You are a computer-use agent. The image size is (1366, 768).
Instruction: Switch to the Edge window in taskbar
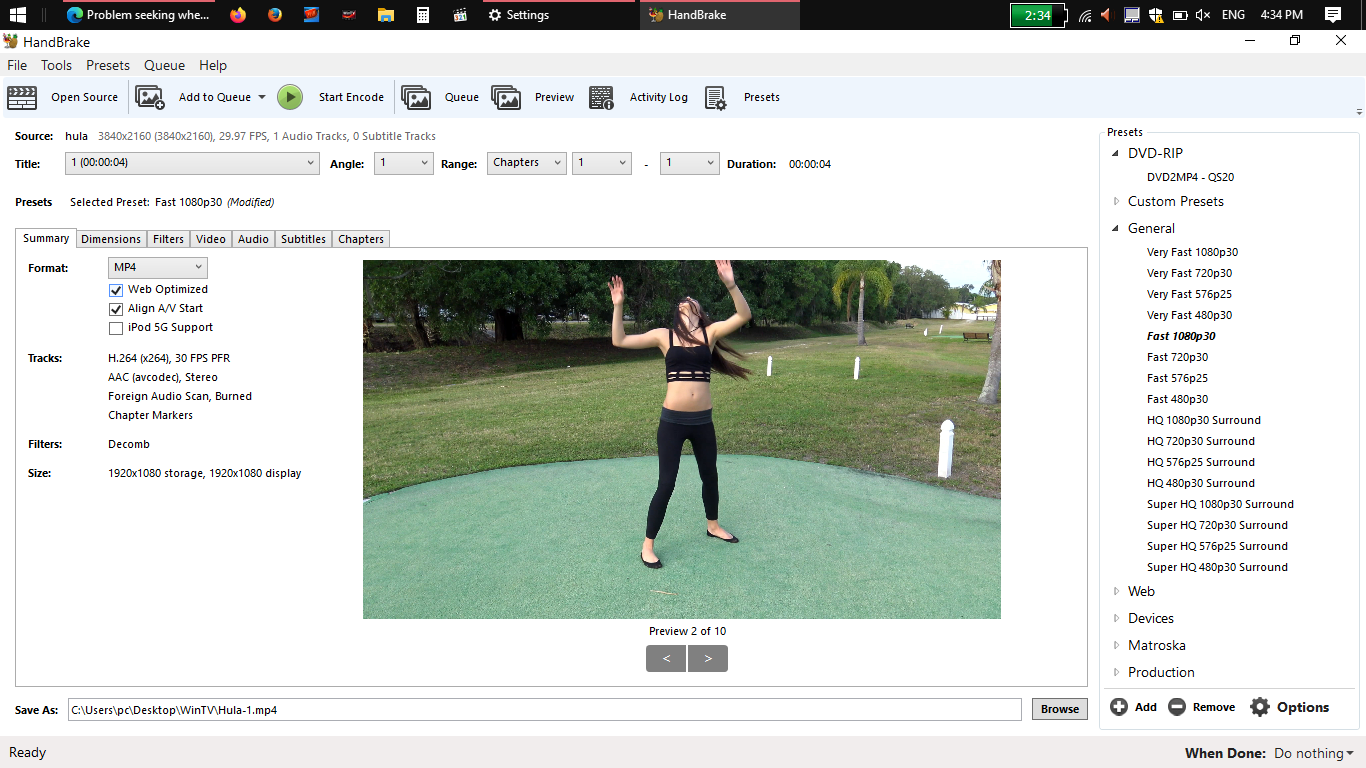click(x=139, y=15)
